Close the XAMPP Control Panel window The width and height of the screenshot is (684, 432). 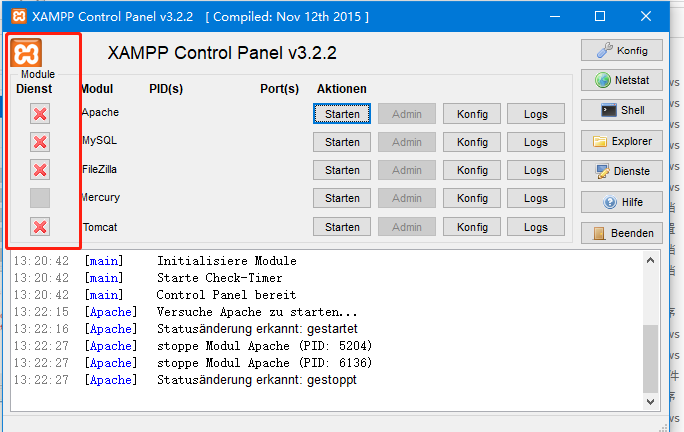[646, 17]
